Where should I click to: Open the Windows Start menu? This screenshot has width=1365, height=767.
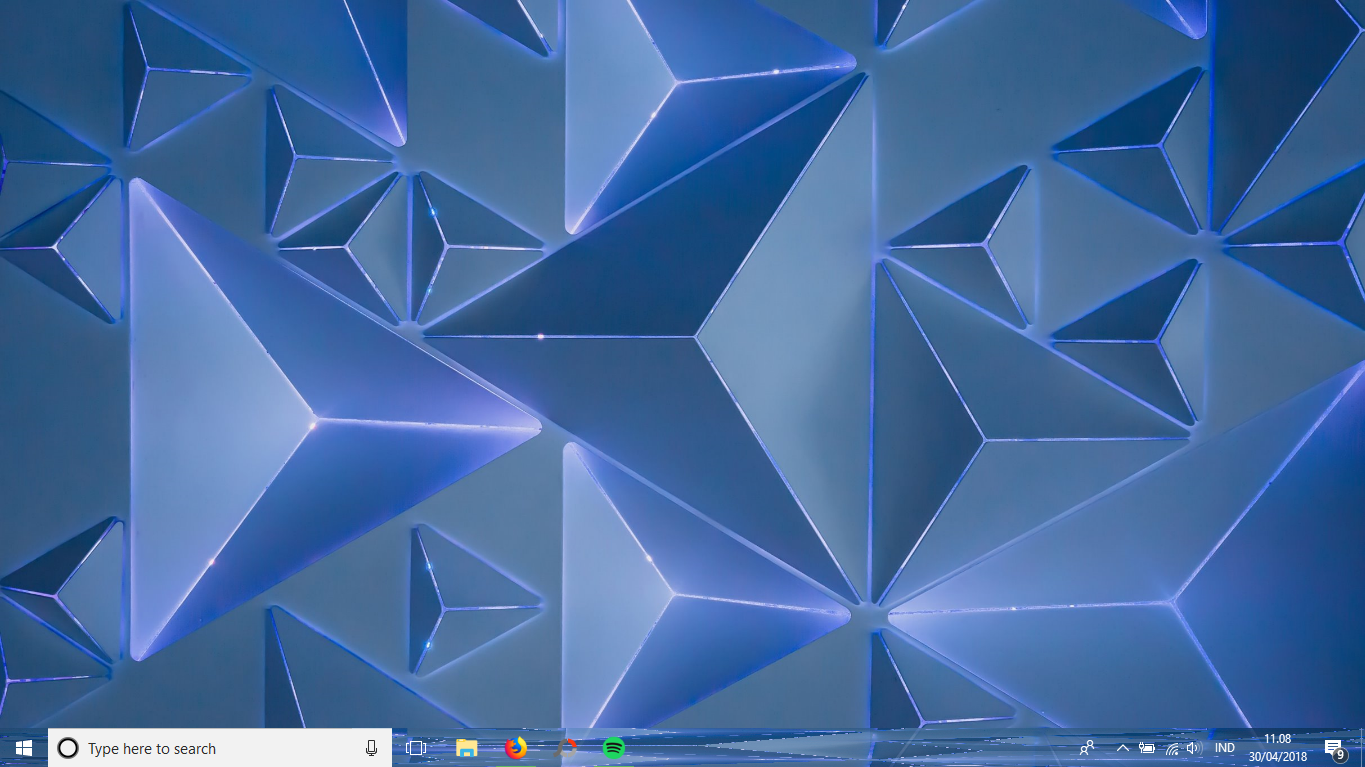(x=24, y=748)
